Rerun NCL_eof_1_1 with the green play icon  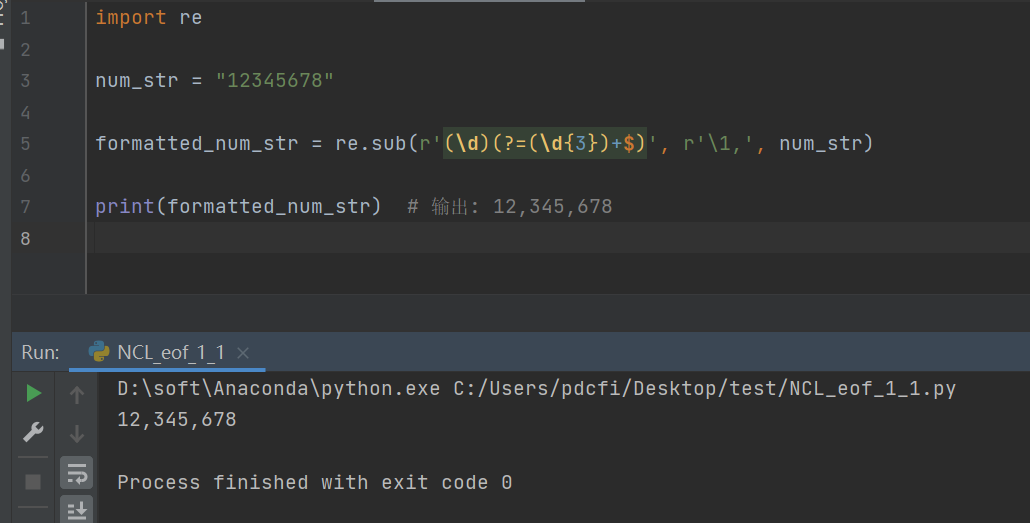[33, 393]
